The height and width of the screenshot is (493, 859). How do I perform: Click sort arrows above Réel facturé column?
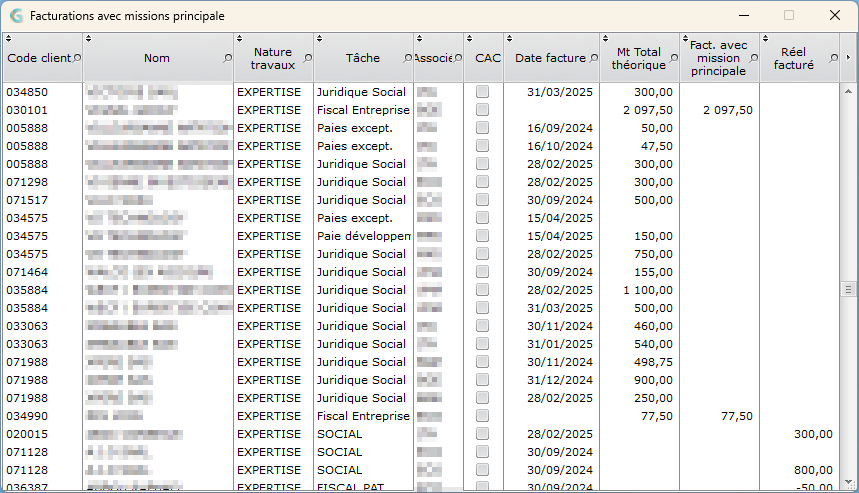point(765,38)
